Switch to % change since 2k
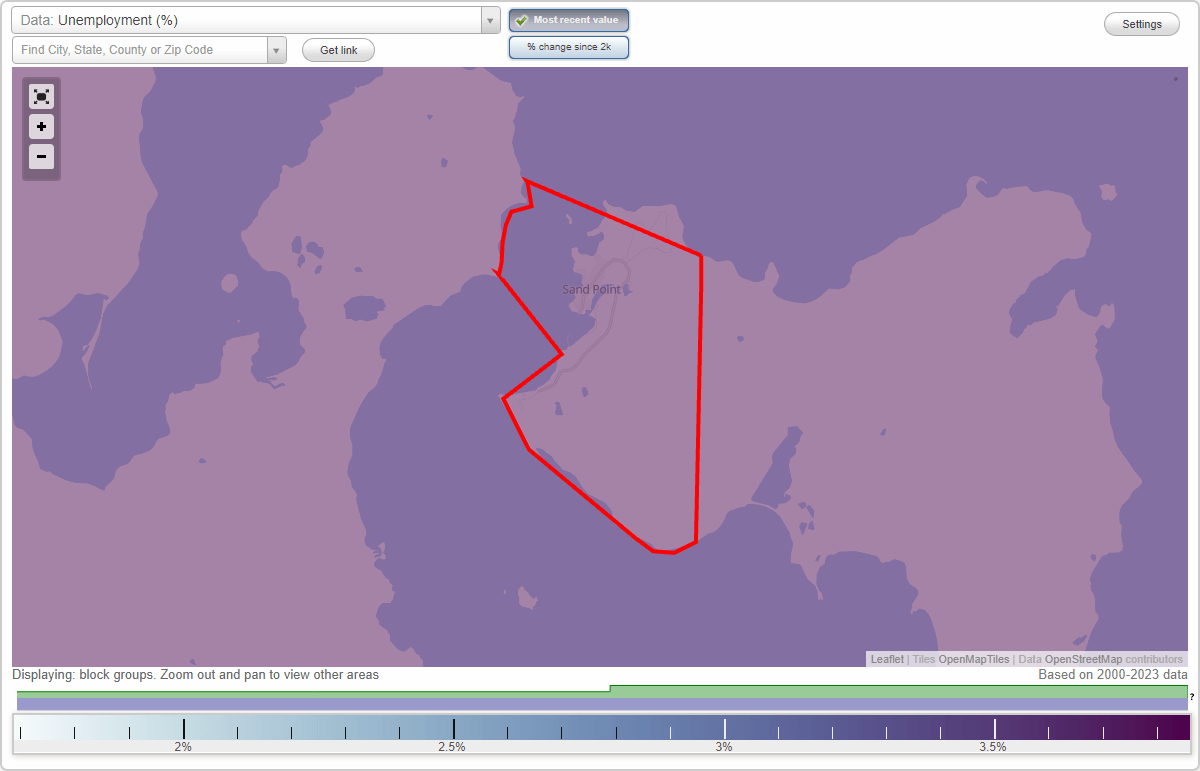Image resolution: width=1200 pixels, height=771 pixels. pyautogui.click(x=569, y=47)
